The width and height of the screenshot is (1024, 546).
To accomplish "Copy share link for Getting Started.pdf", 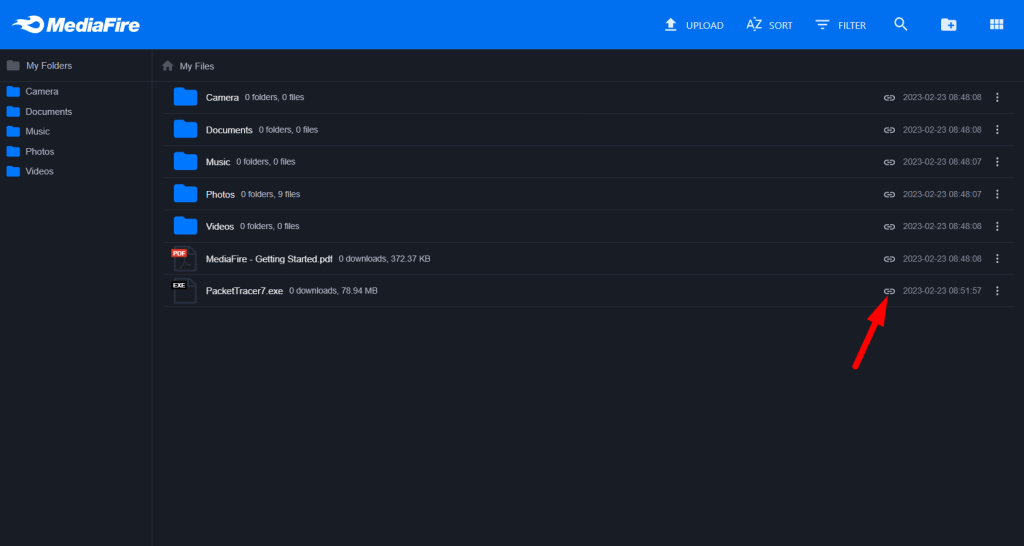I will [889, 259].
